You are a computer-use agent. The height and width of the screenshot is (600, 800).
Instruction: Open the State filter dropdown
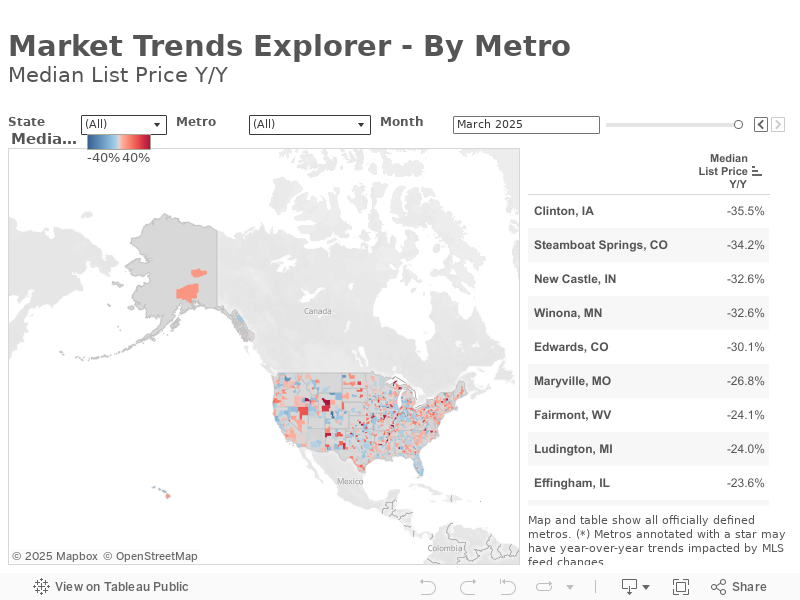(x=124, y=125)
